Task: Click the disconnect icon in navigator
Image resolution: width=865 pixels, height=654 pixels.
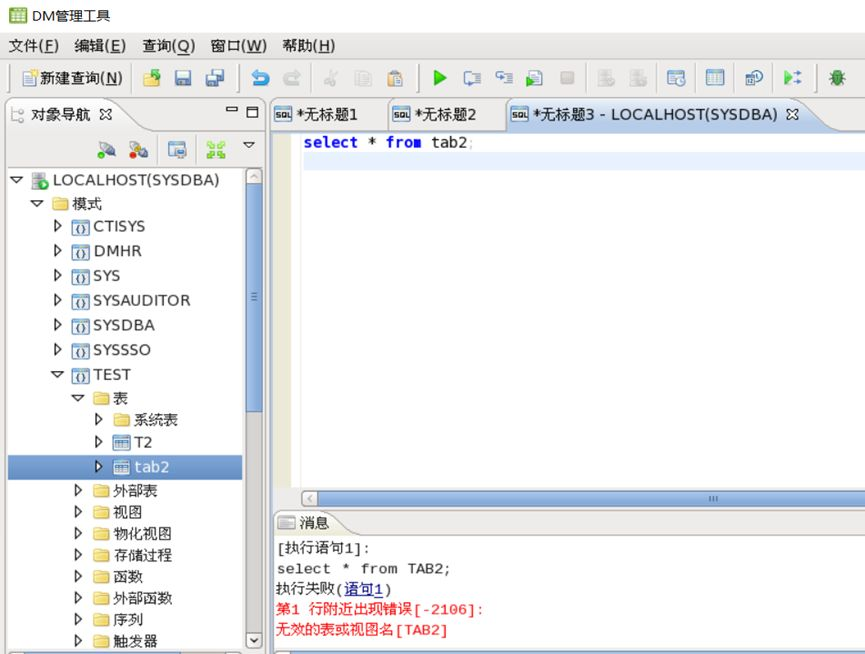Action: [138, 149]
